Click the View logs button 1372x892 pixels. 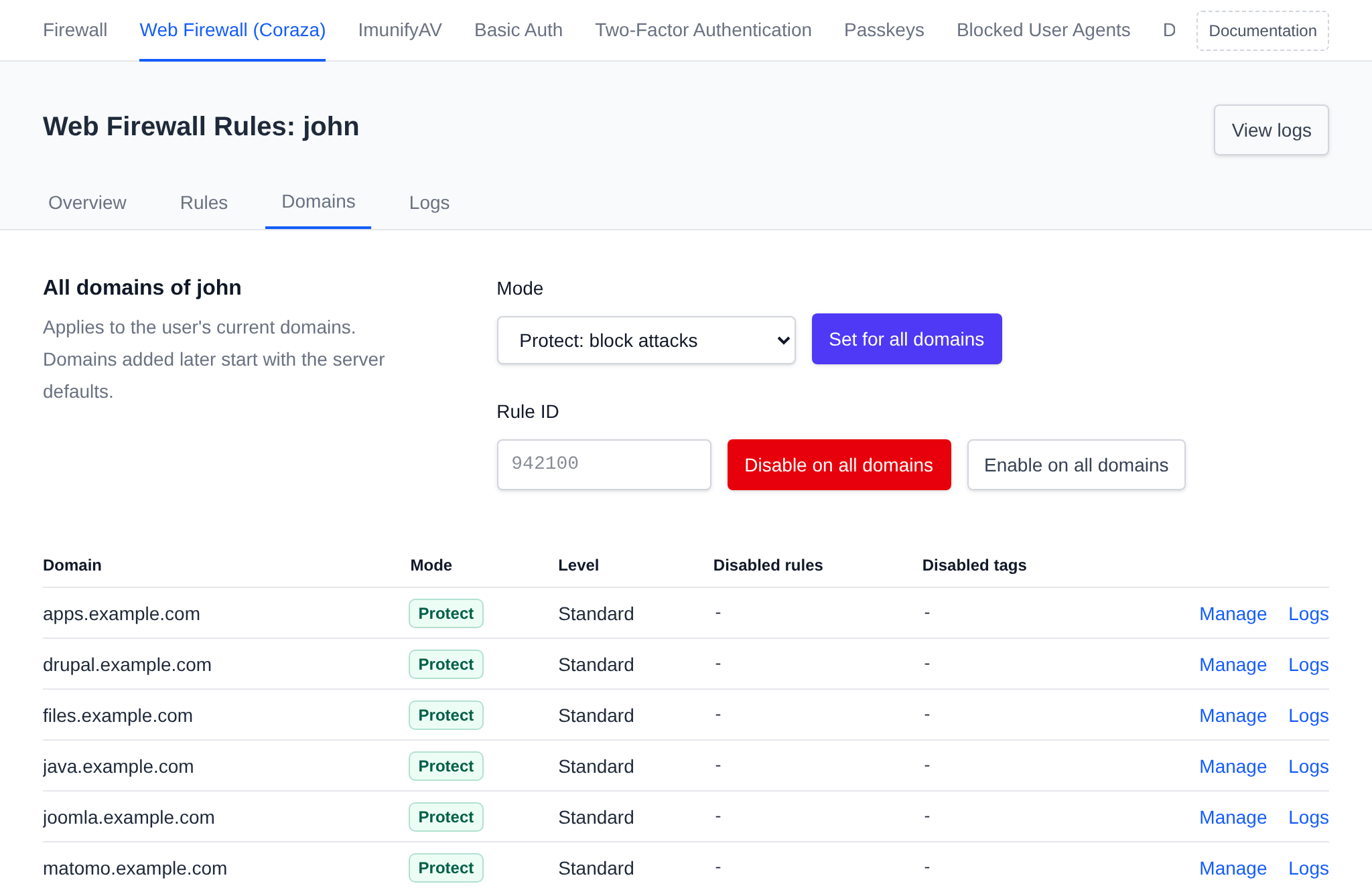coord(1272,130)
